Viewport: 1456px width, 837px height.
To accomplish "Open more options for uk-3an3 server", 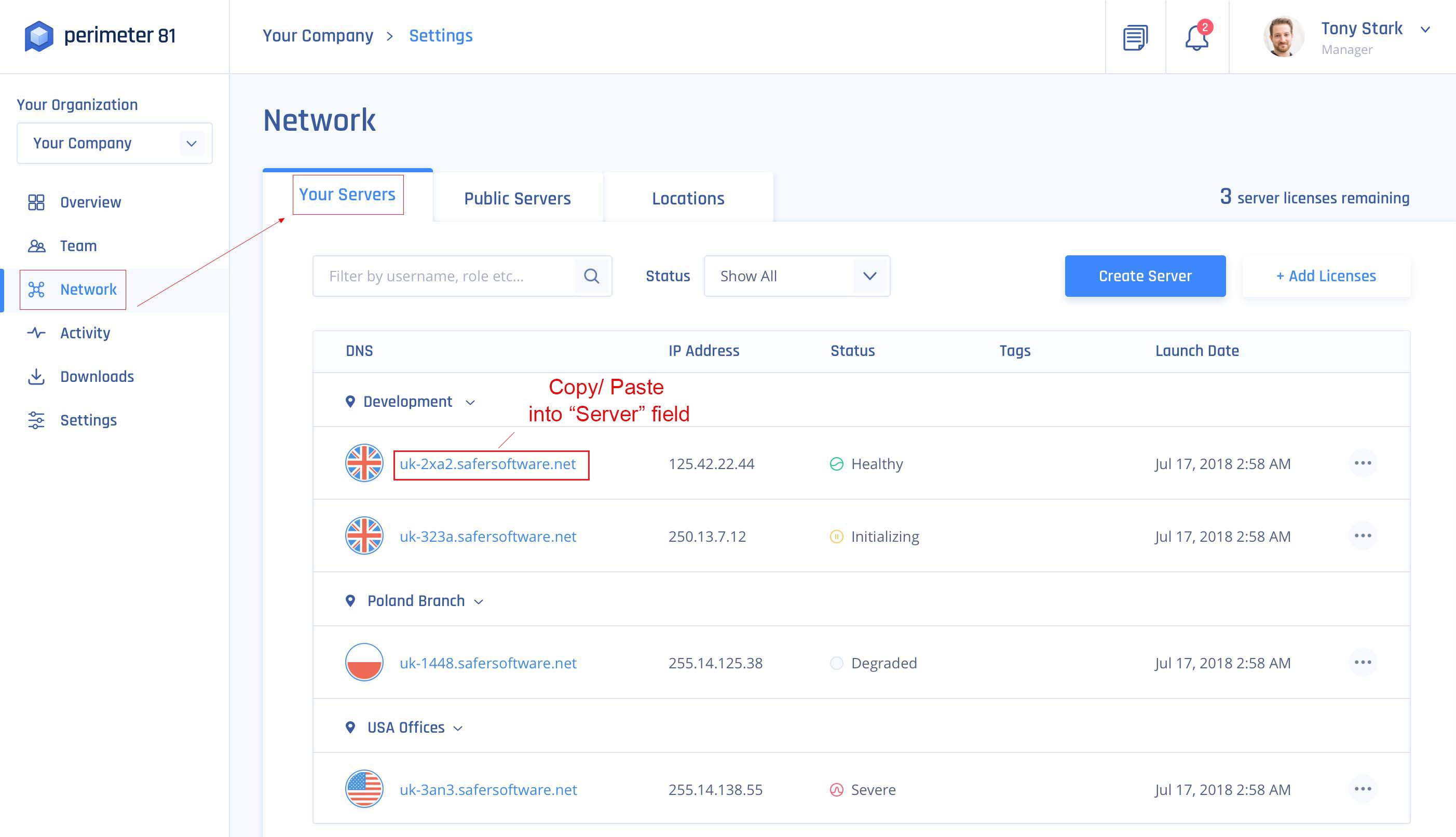I will (x=1362, y=789).
